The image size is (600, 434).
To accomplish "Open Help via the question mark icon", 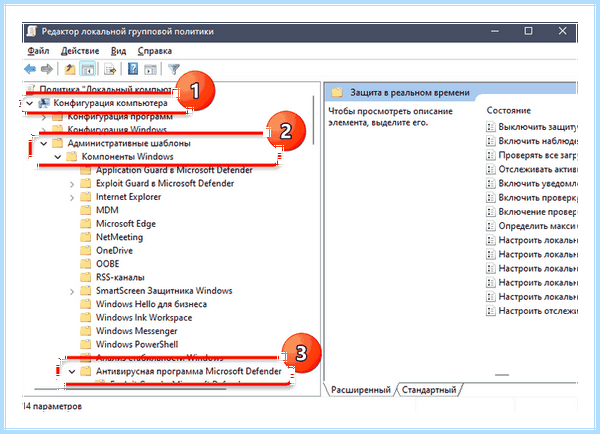I will pyautogui.click(x=132, y=69).
